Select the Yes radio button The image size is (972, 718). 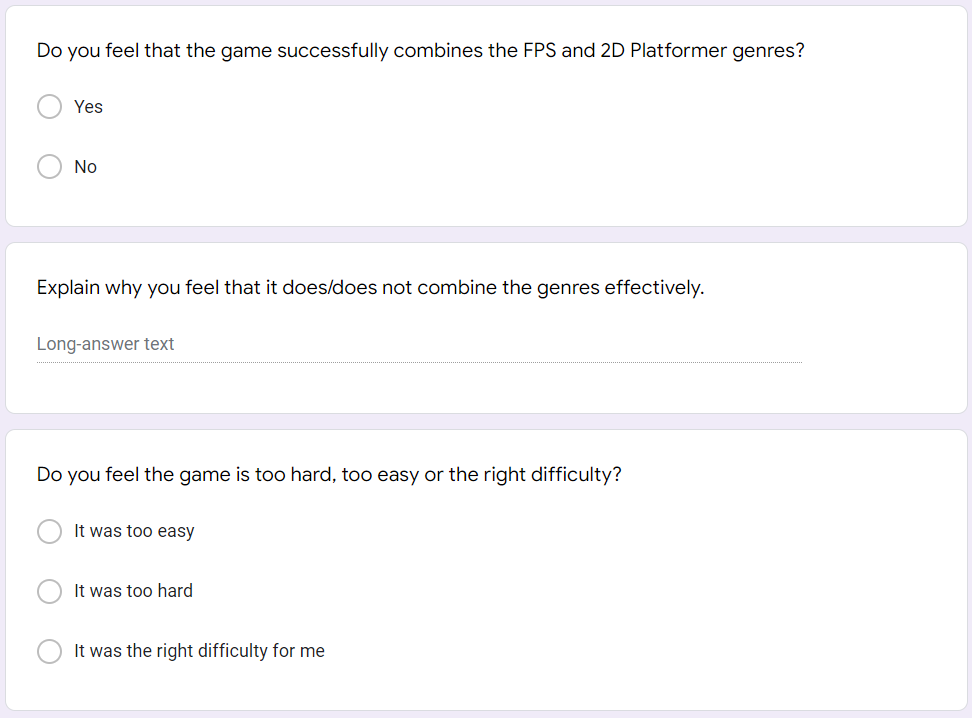click(50, 107)
